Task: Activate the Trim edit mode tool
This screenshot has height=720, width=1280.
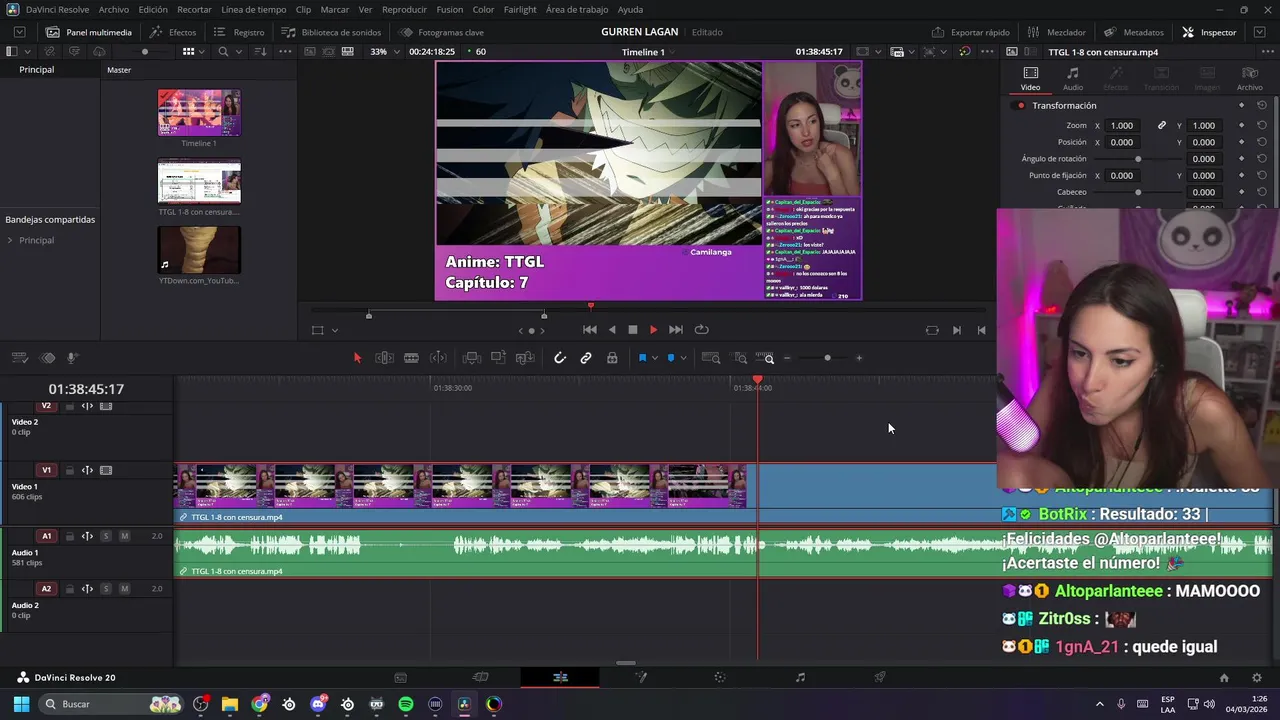Action: (384, 358)
